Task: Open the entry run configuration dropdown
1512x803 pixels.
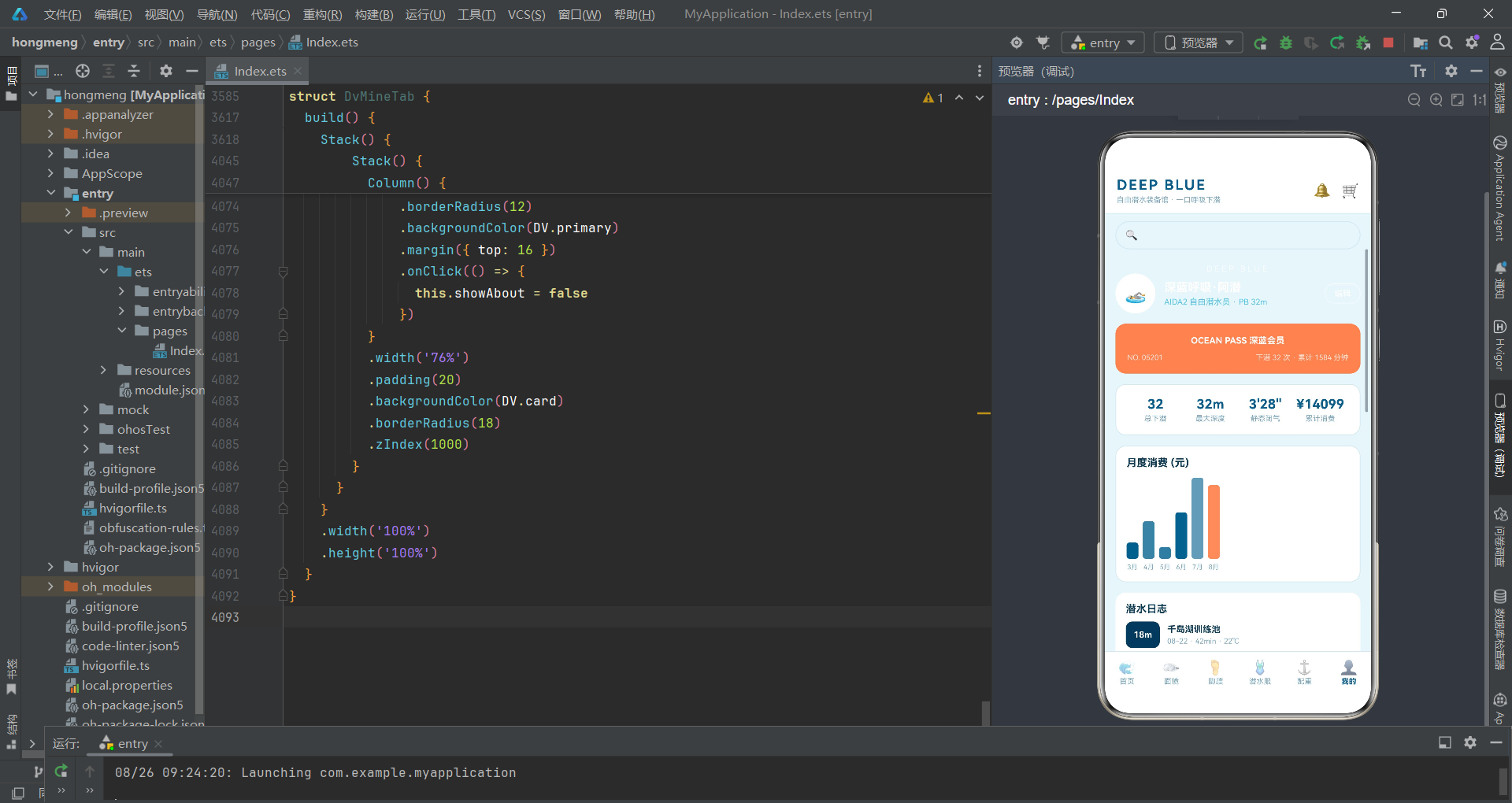Action: click(1103, 43)
